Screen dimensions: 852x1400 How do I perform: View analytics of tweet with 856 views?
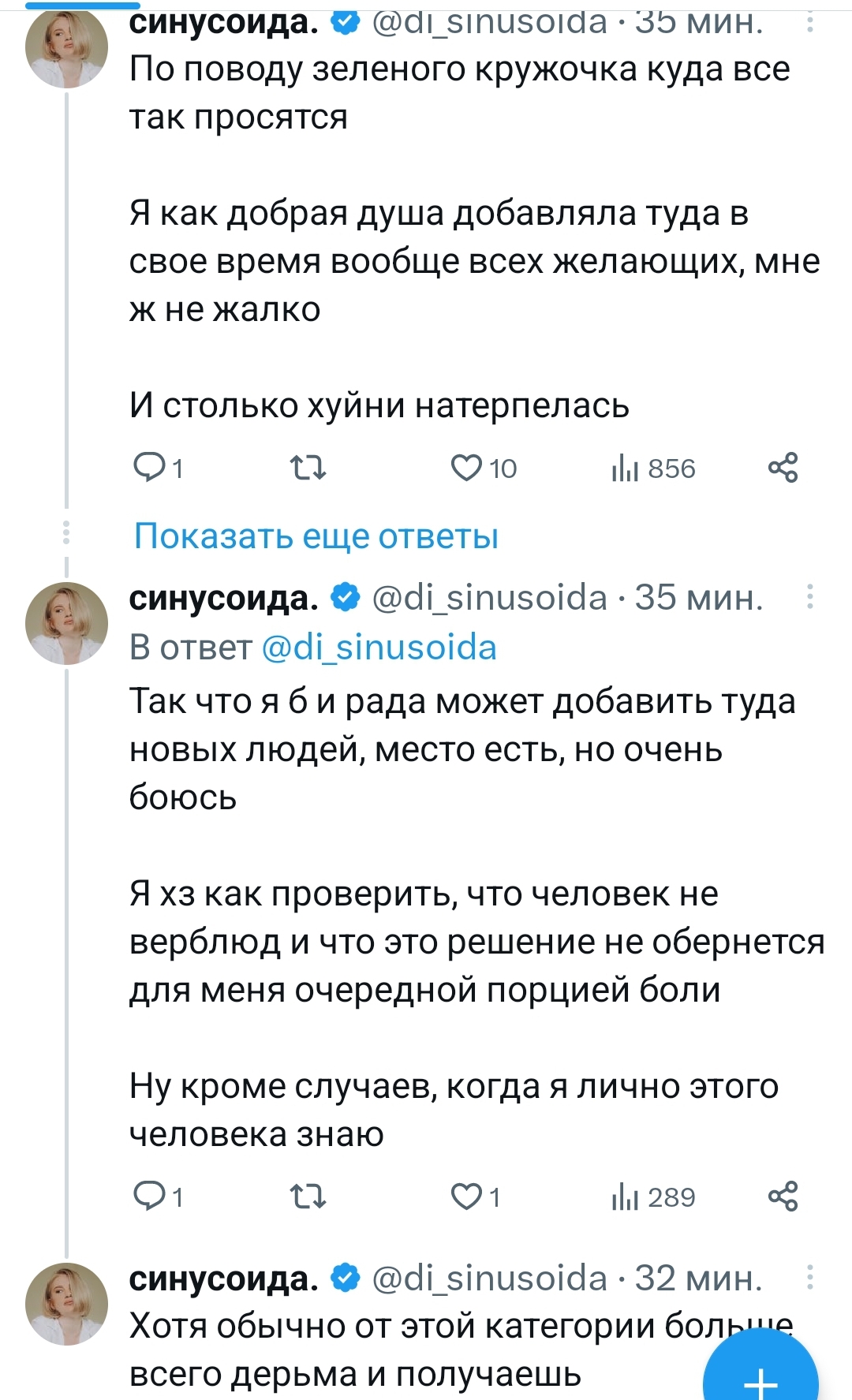(x=624, y=469)
